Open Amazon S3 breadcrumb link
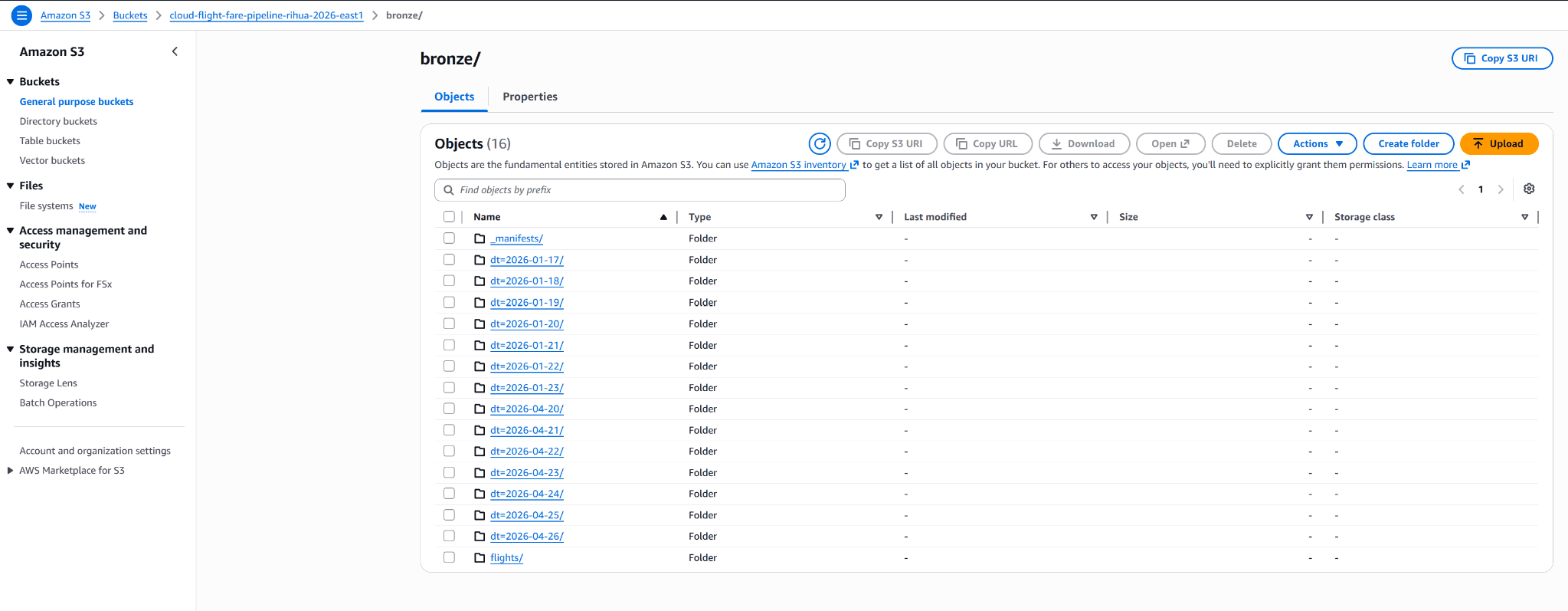Screen dimensions: 1568x611 tap(65, 15)
